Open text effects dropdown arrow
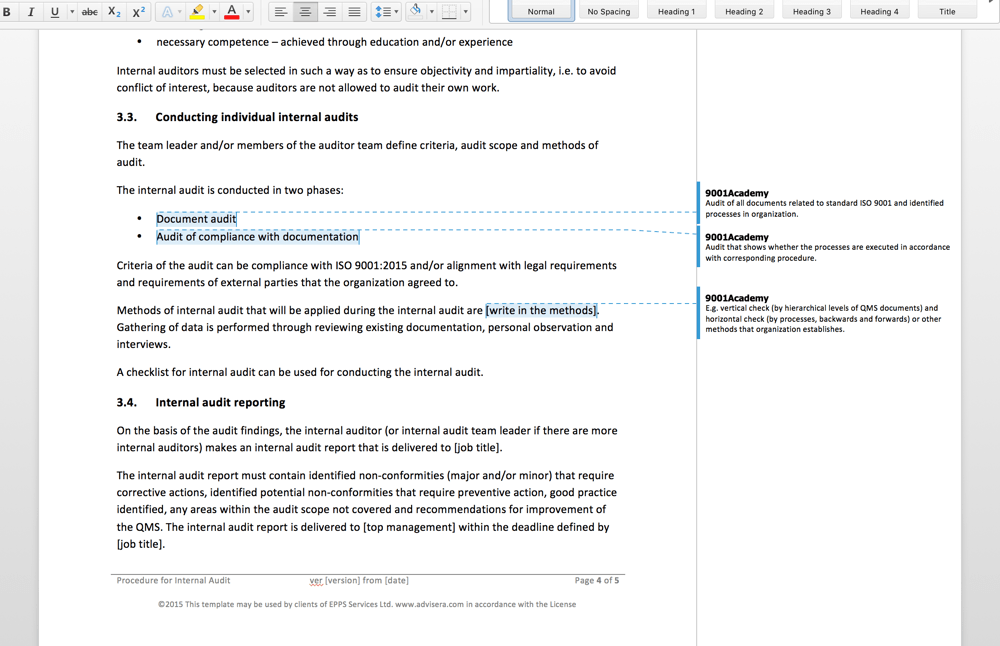 click(x=180, y=11)
